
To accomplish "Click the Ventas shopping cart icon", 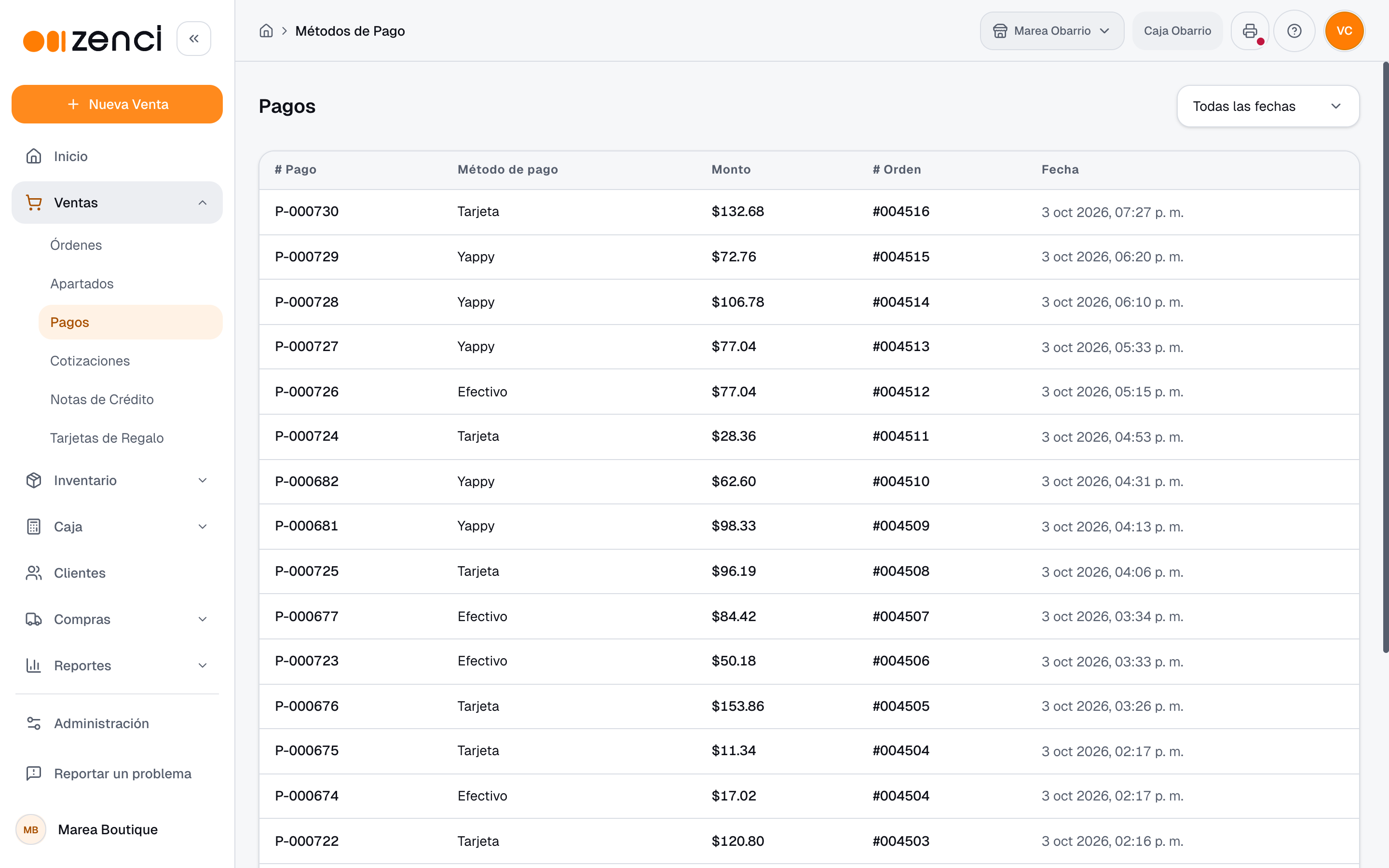I will point(34,203).
